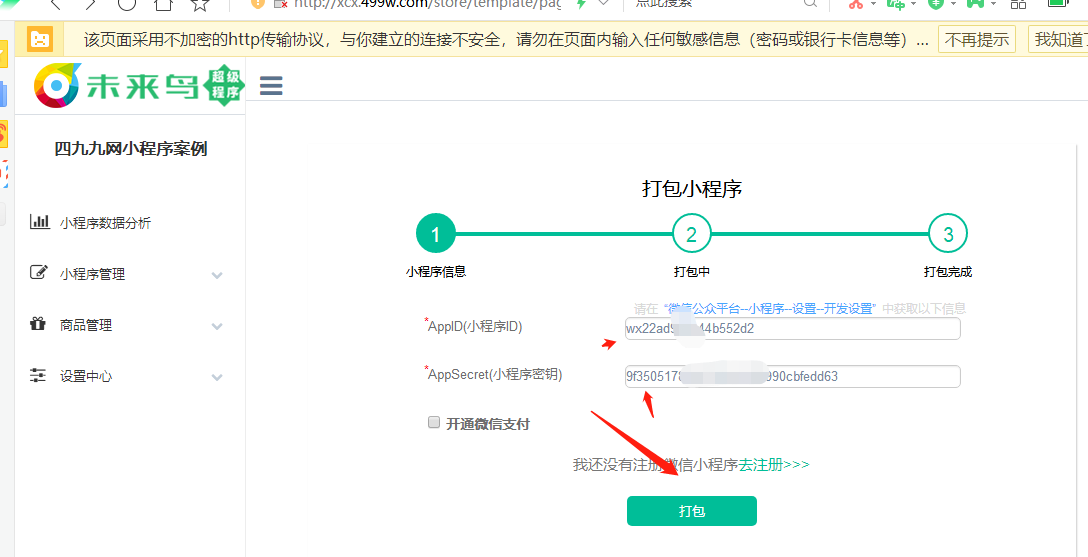Viewport: 1088px width, 557px height.
Task: Expand the 小程序管理 chevron
Action: (x=217, y=275)
